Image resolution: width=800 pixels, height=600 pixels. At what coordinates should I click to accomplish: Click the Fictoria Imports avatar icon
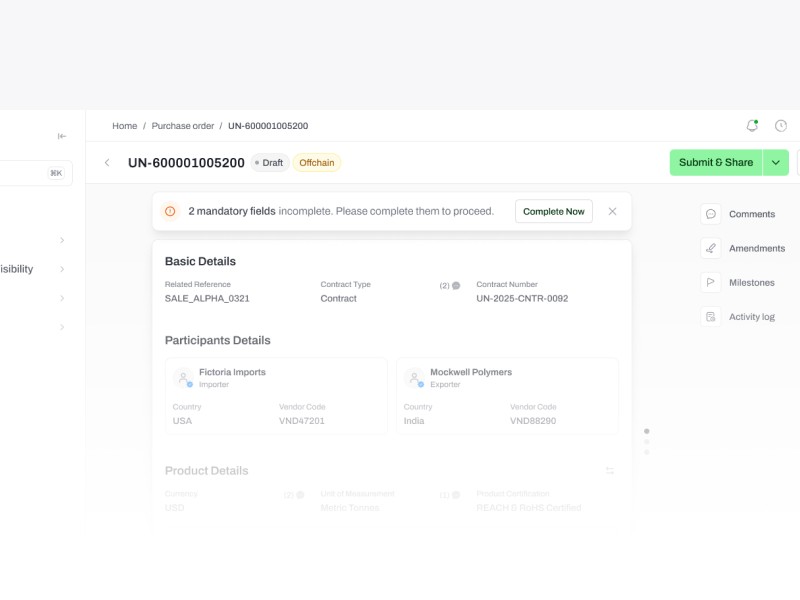(x=183, y=378)
